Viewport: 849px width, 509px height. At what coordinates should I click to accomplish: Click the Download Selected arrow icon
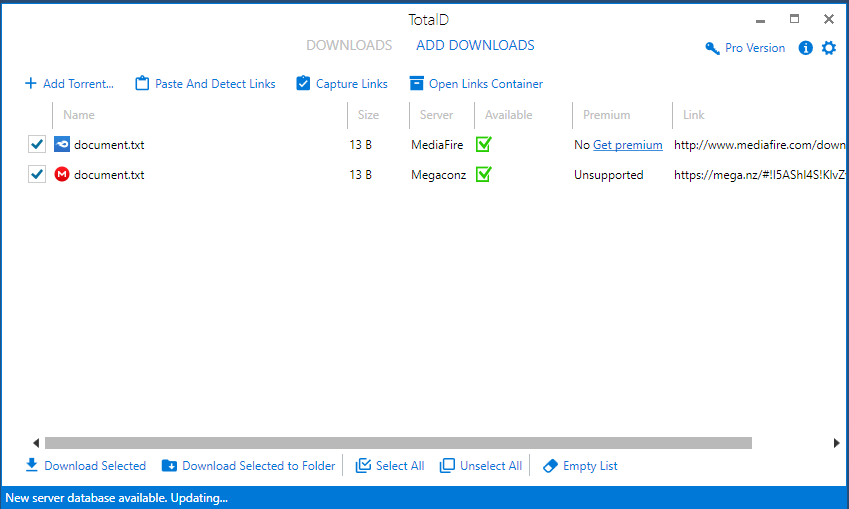click(x=31, y=465)
